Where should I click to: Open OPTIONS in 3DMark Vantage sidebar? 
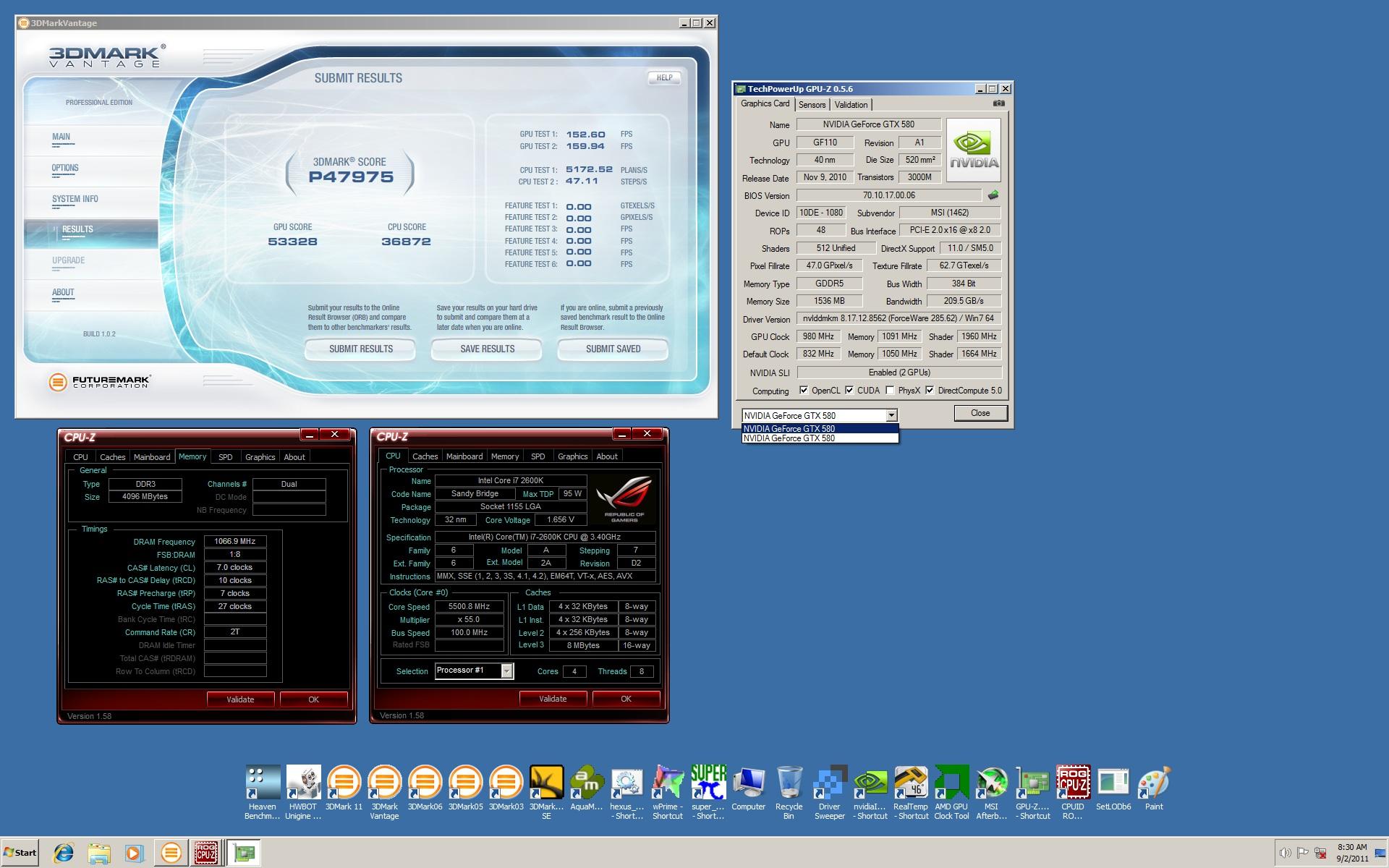click(x=91, y=171)
